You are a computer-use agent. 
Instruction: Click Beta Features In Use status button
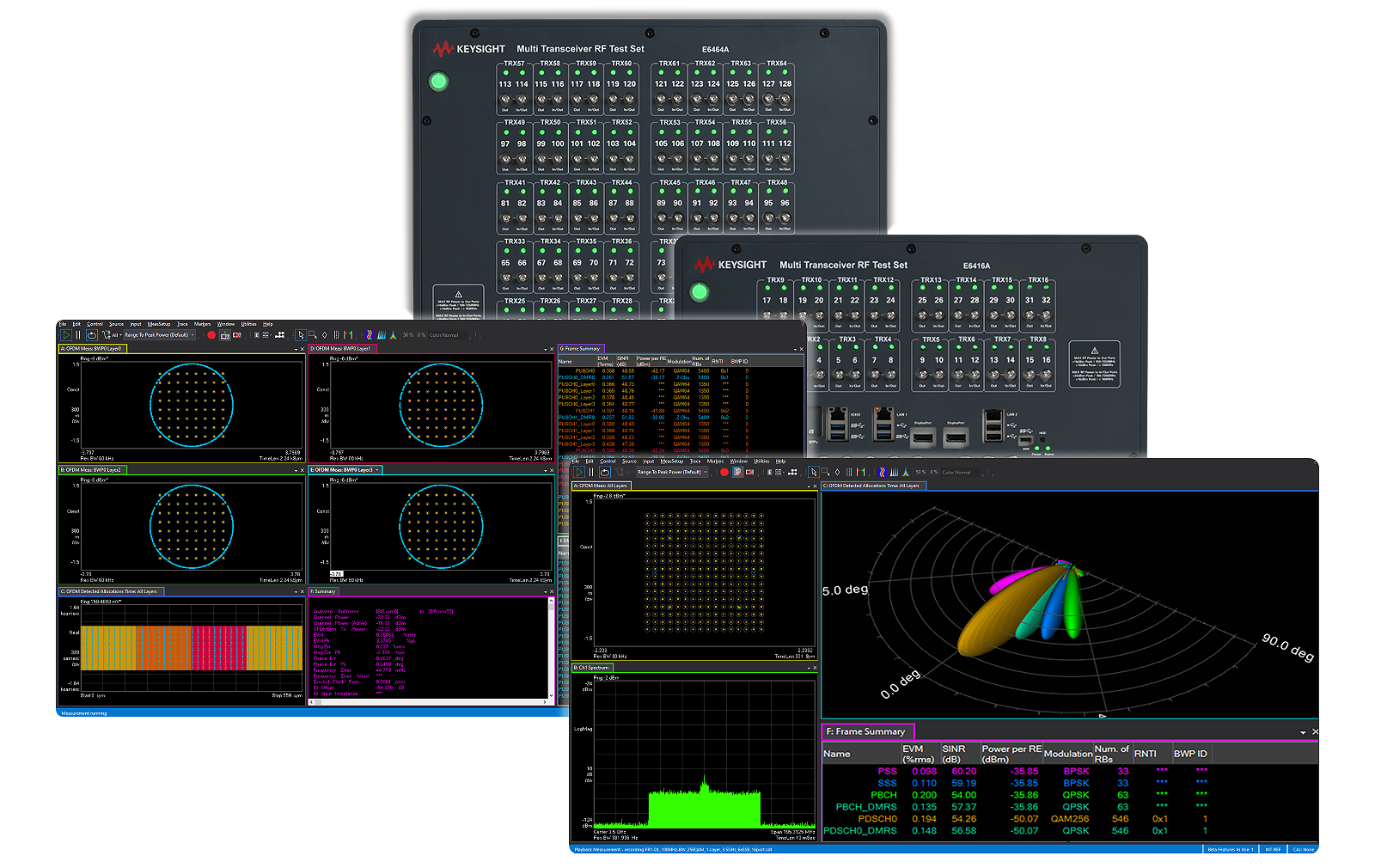click(x=1231, y=849)
